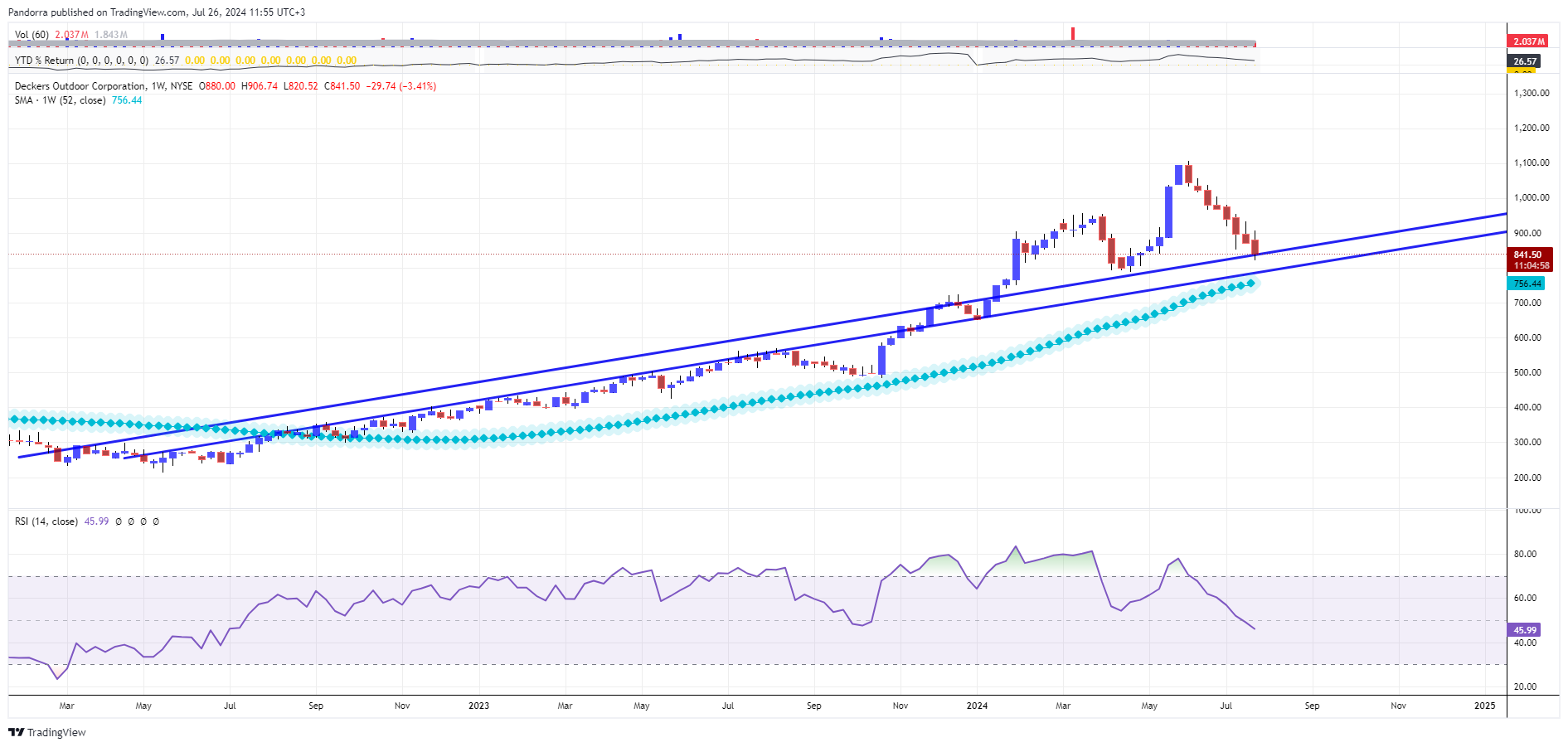Click the 1,100.00 price axis label
This screenshot has height=747, width=1568.
1532,162
